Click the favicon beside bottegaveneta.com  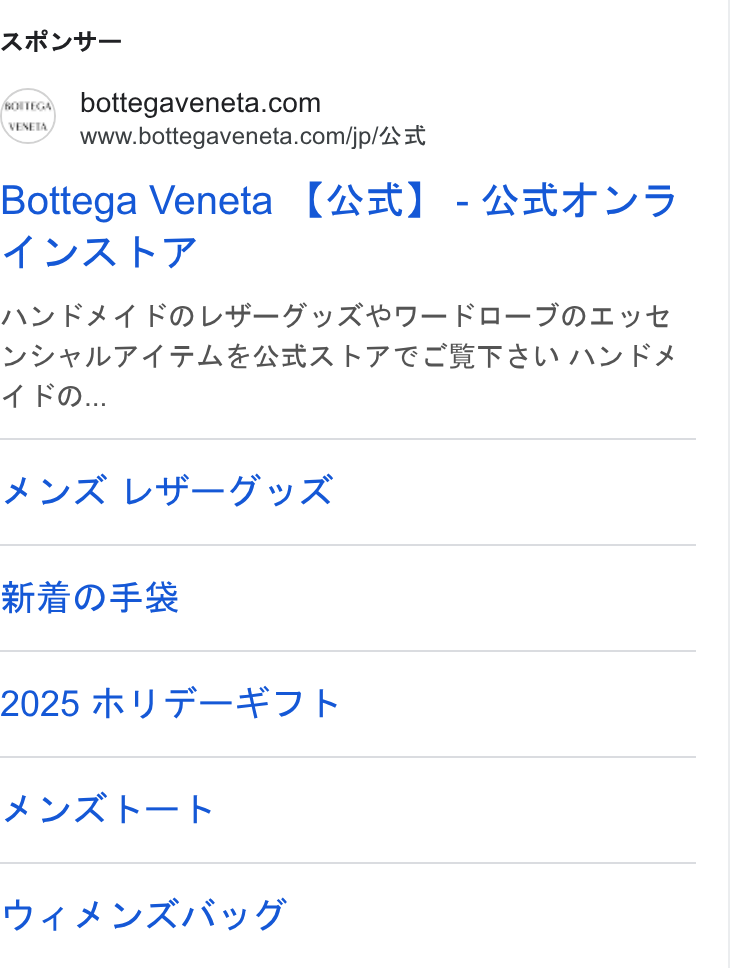[x=28, y=116]
